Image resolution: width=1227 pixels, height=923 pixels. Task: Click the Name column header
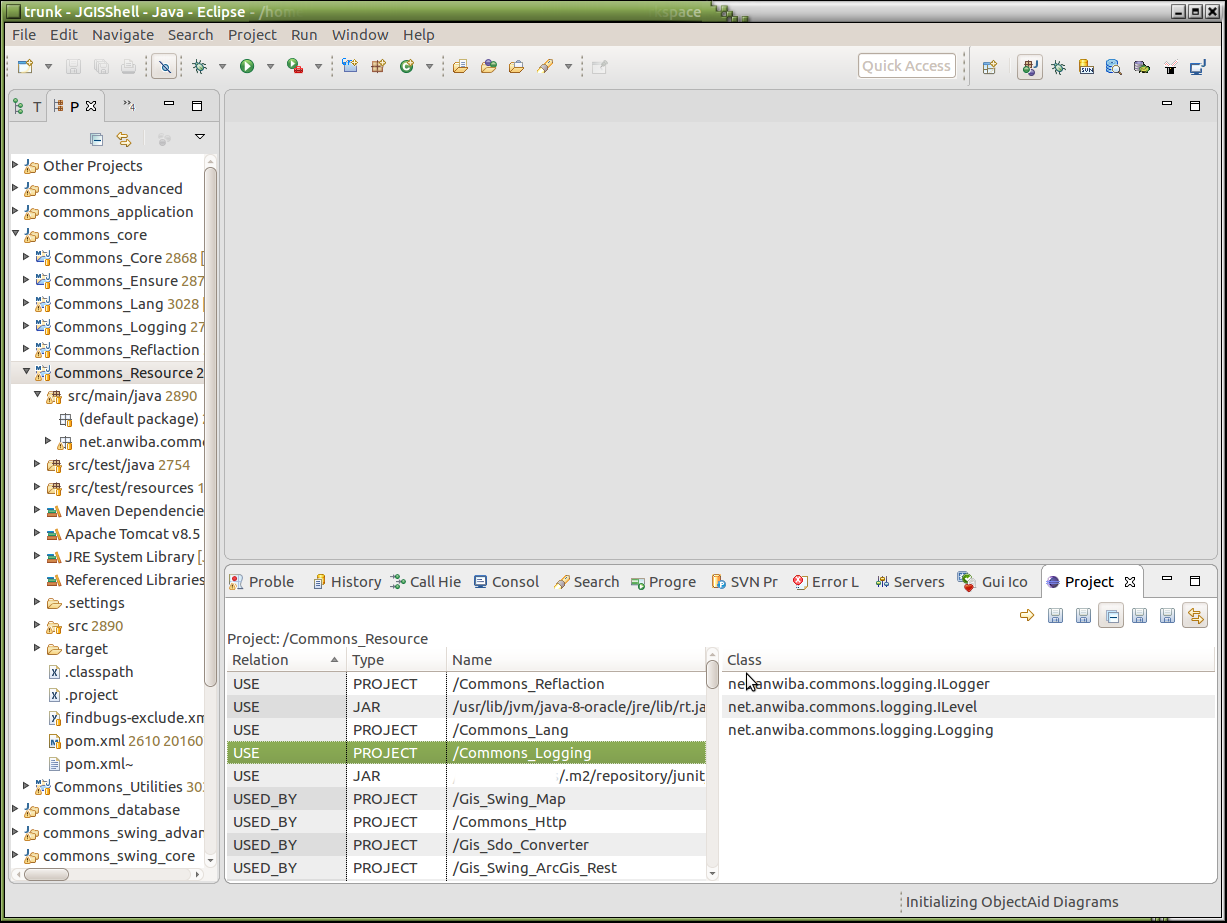[x=576, y=660]
